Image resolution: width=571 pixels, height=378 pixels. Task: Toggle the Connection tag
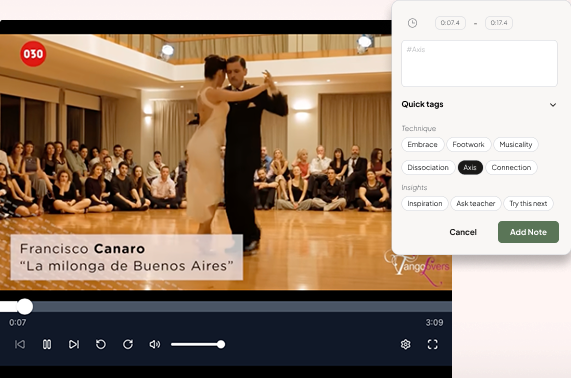[x=511, y=168]
